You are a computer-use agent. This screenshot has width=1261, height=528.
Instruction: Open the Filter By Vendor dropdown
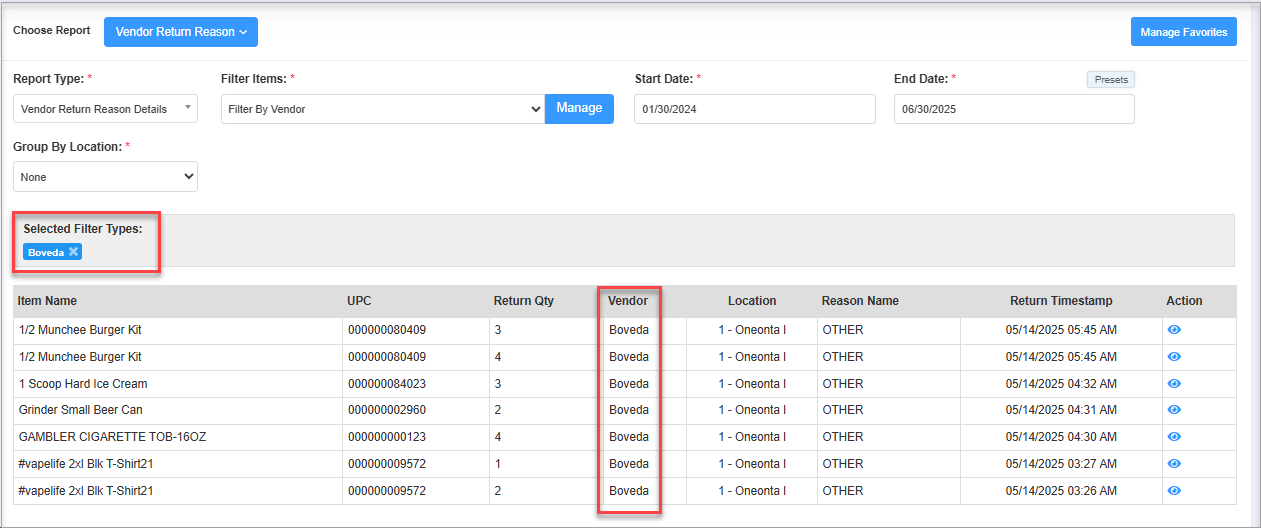(x=382, y=109)
